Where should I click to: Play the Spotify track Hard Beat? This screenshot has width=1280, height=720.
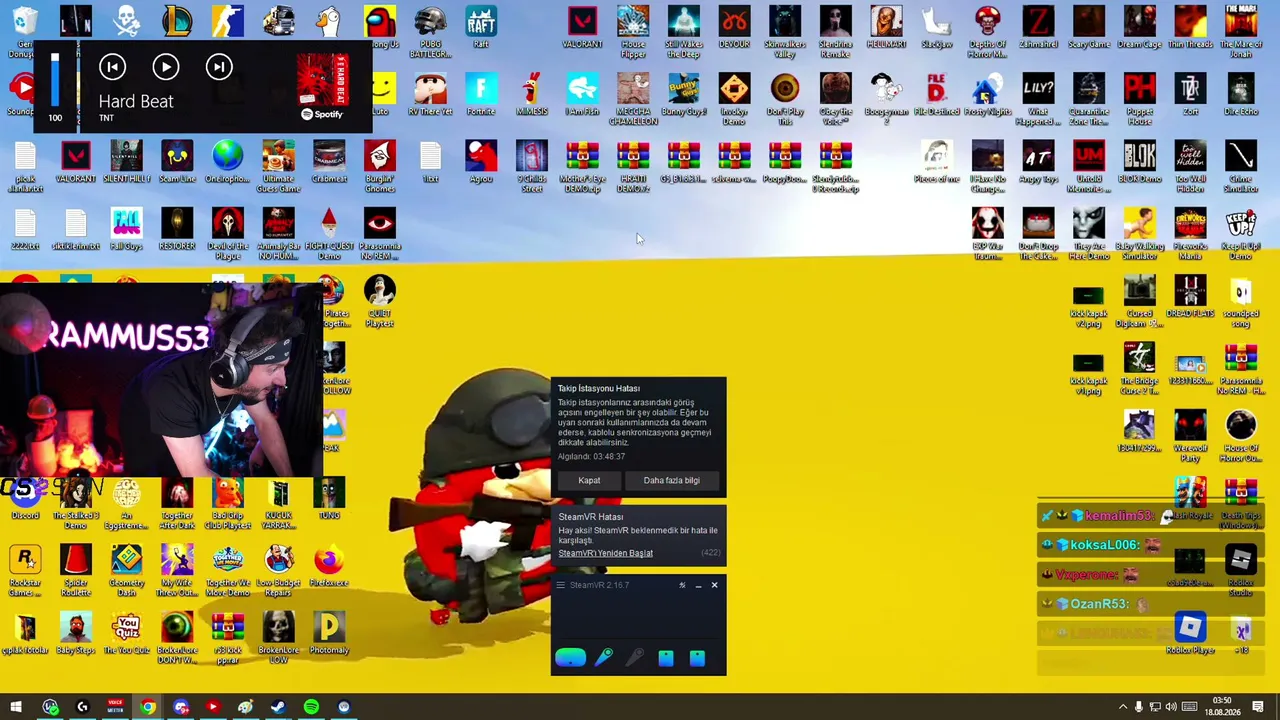(165, 67)
